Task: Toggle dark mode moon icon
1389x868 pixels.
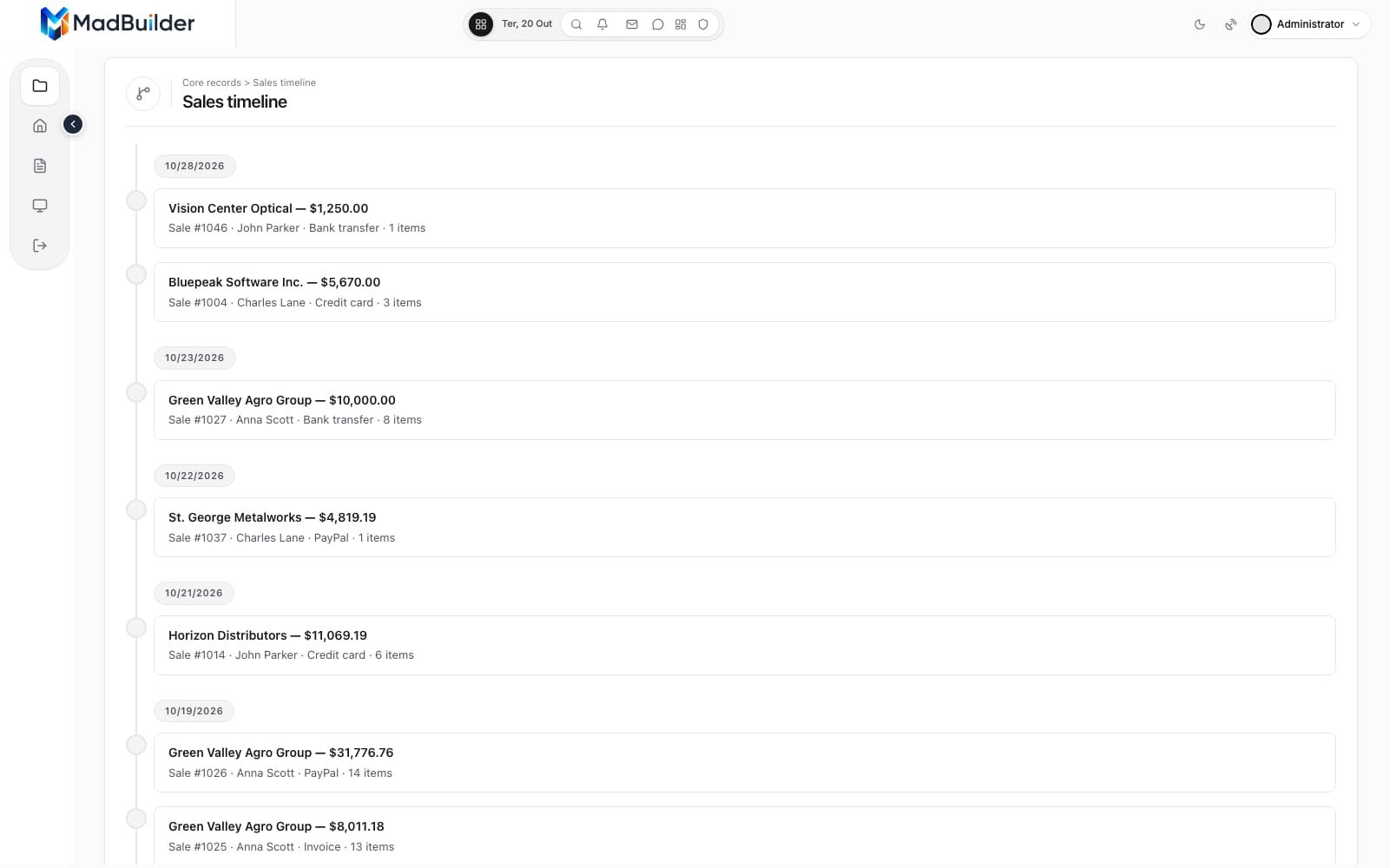Action: click(1200, 24)
